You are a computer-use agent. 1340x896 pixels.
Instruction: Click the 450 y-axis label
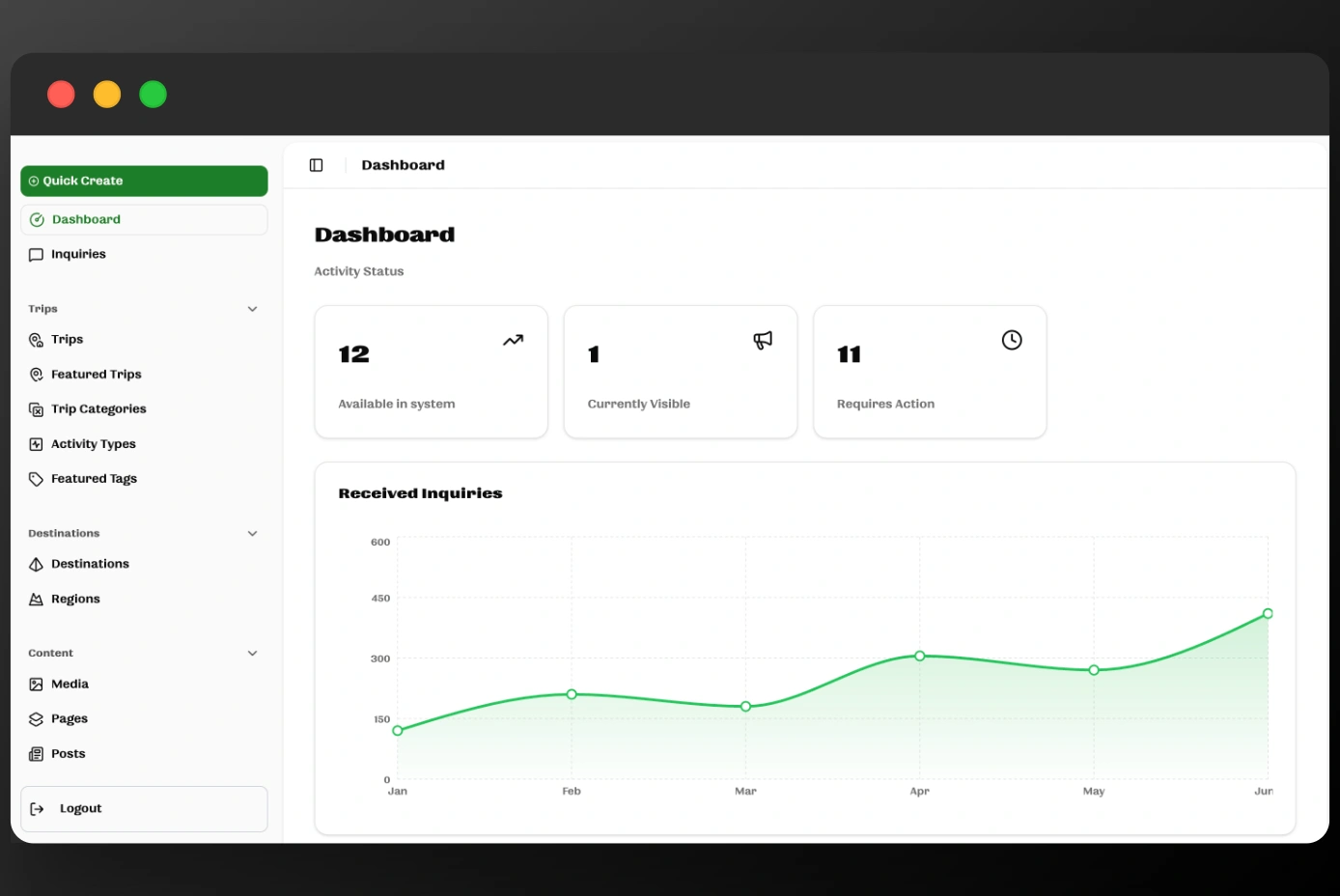[x=380, y=598]
